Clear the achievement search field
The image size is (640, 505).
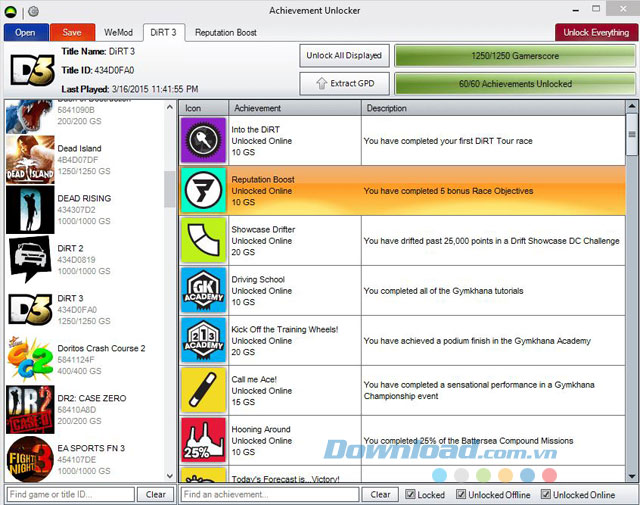click(x=380, y=494)
